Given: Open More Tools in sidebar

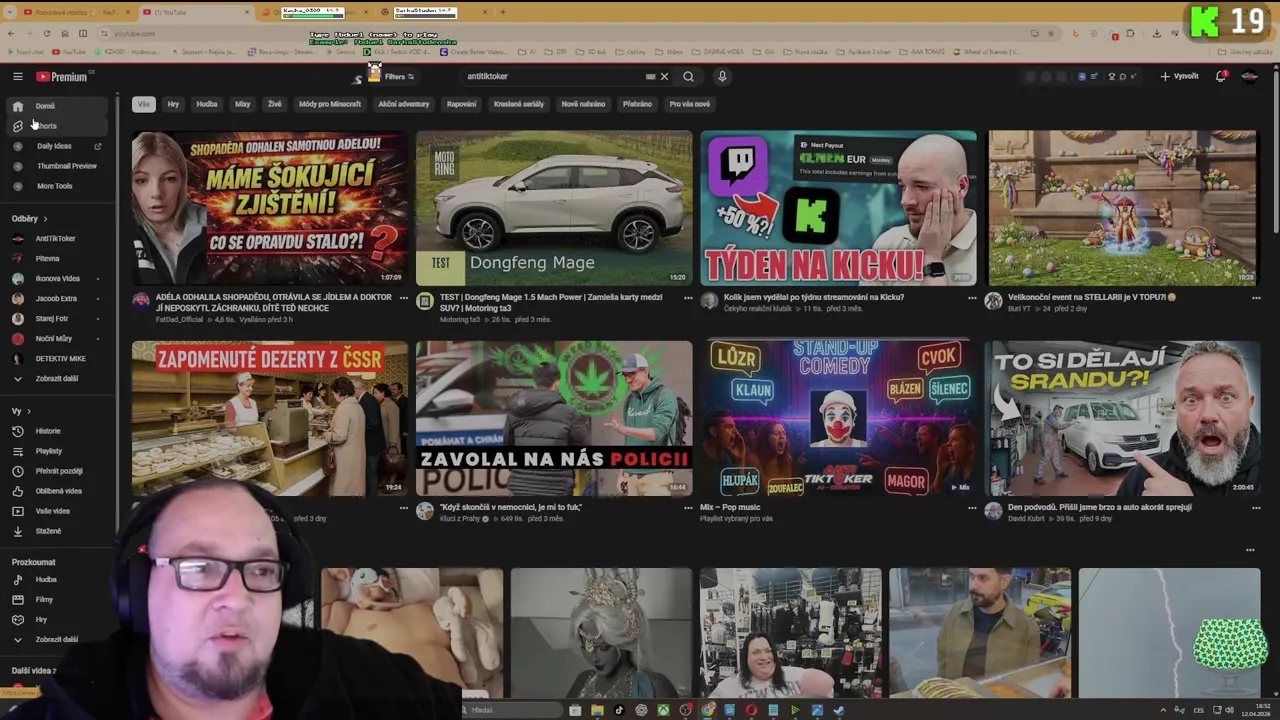Looking at the screenshot, I should coord(54,186).
